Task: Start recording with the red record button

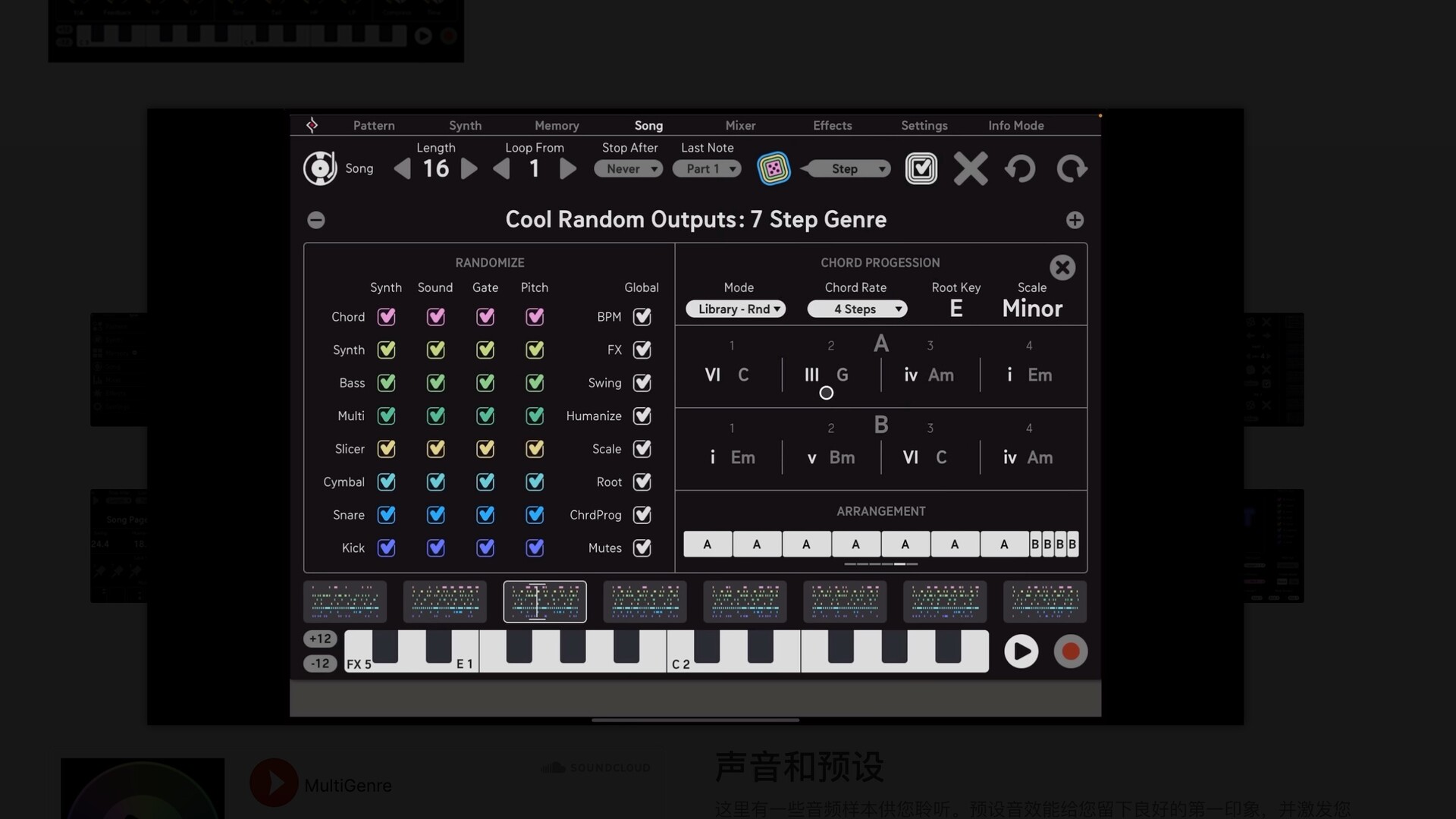Action: click(1071, 651)
